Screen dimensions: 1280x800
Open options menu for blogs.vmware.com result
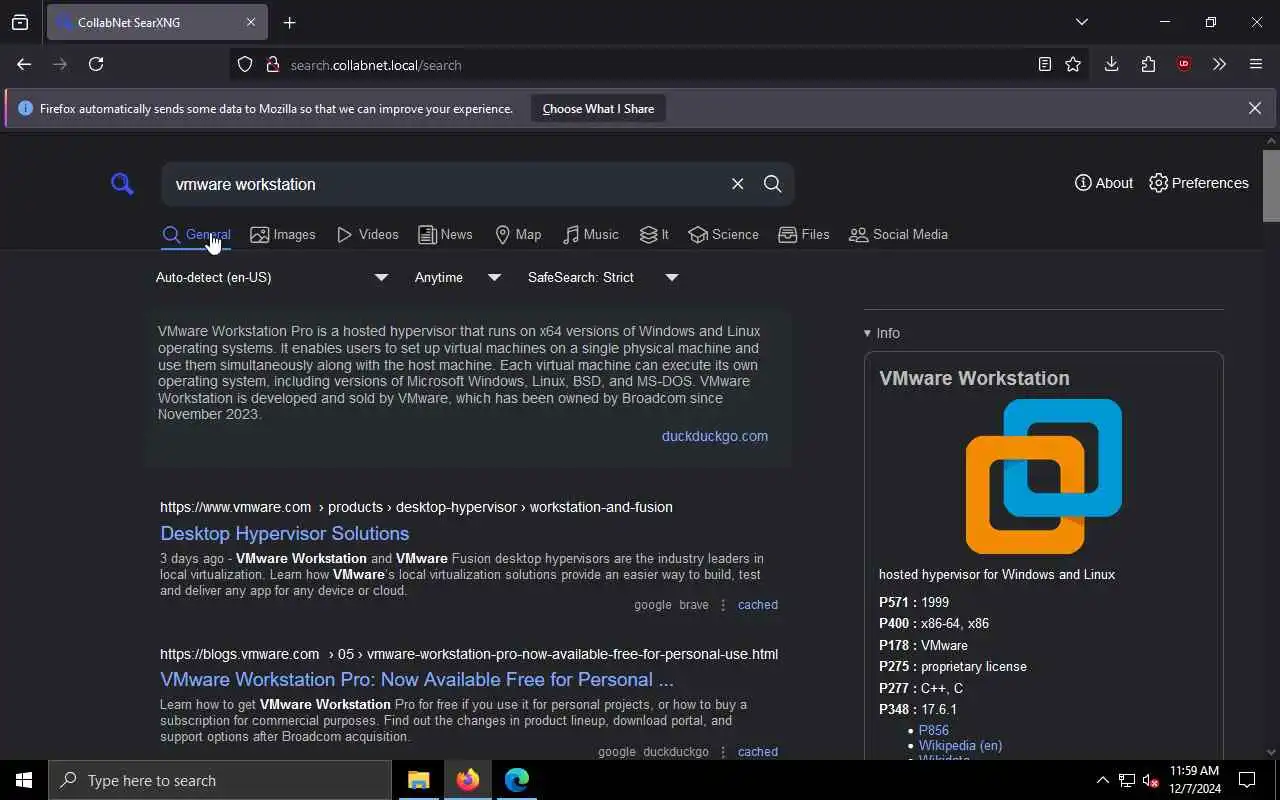click(723, 752)
